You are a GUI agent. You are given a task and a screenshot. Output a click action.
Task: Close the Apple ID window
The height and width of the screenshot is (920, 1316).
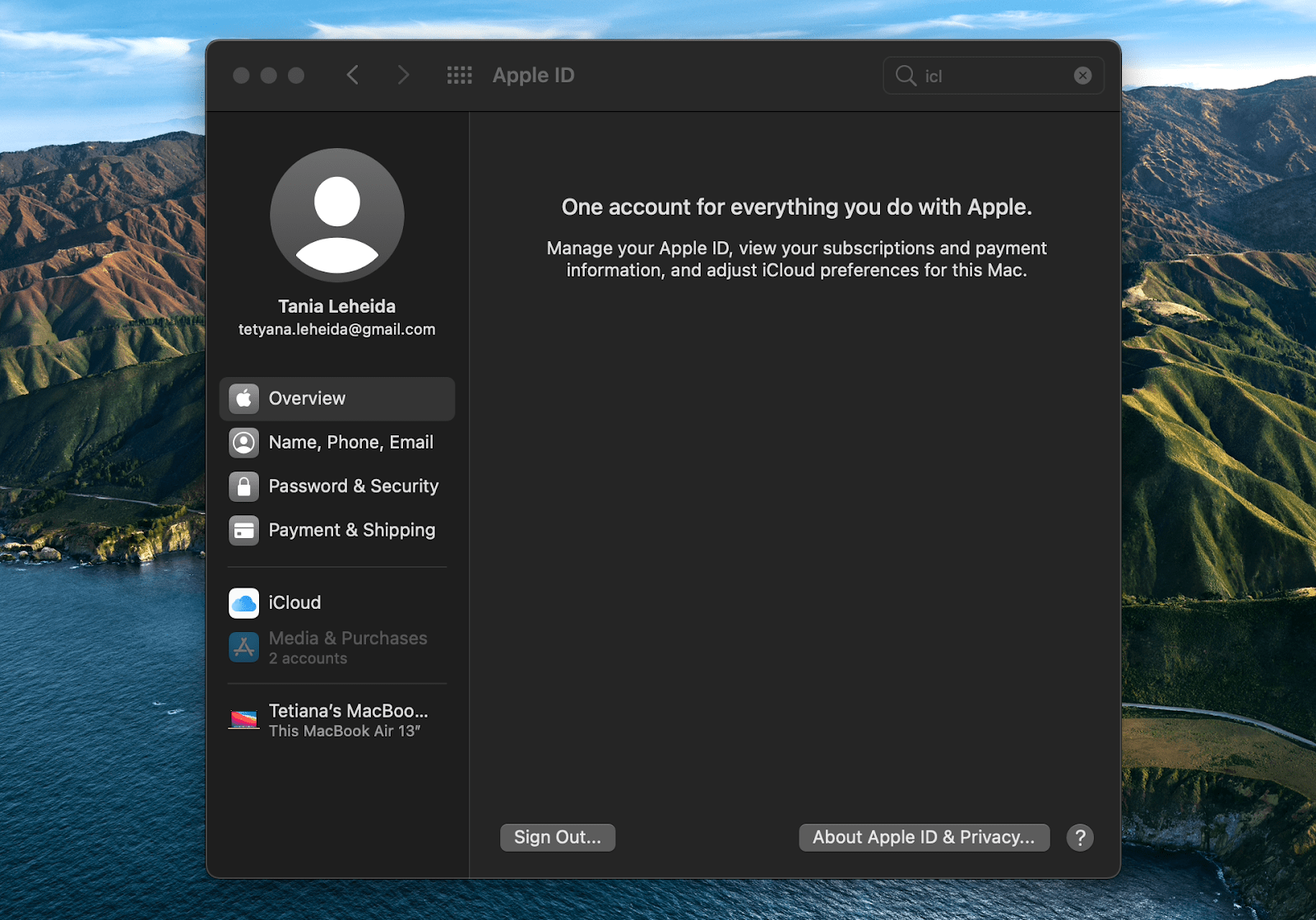[241, 76]
